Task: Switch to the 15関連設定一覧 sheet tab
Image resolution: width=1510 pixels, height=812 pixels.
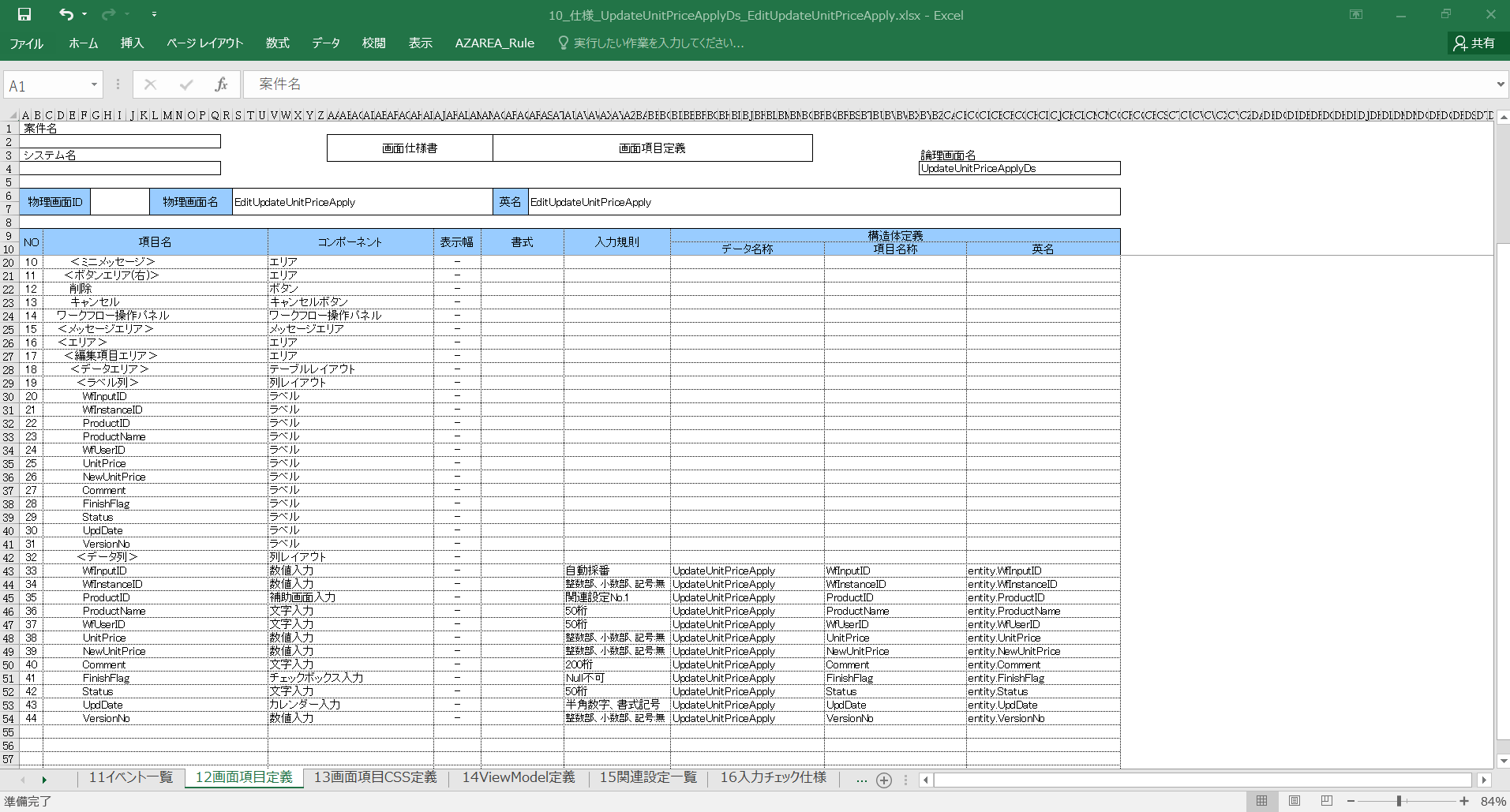Action: 648,777
